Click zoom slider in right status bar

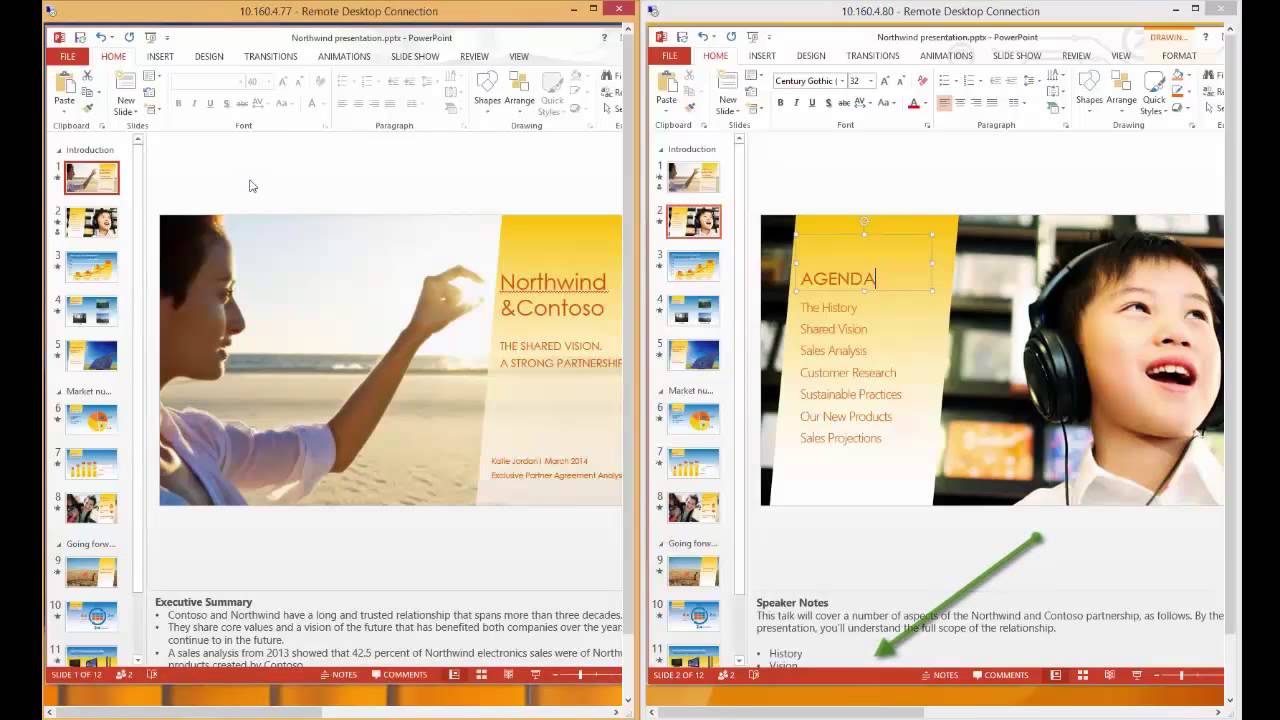1182,675
